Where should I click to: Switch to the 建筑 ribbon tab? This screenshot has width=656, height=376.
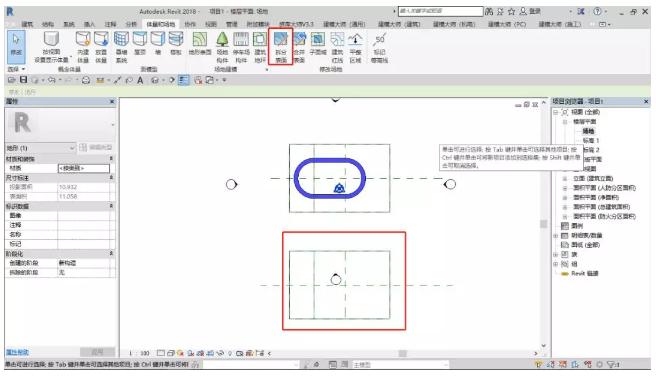click(x=27, y=24)
